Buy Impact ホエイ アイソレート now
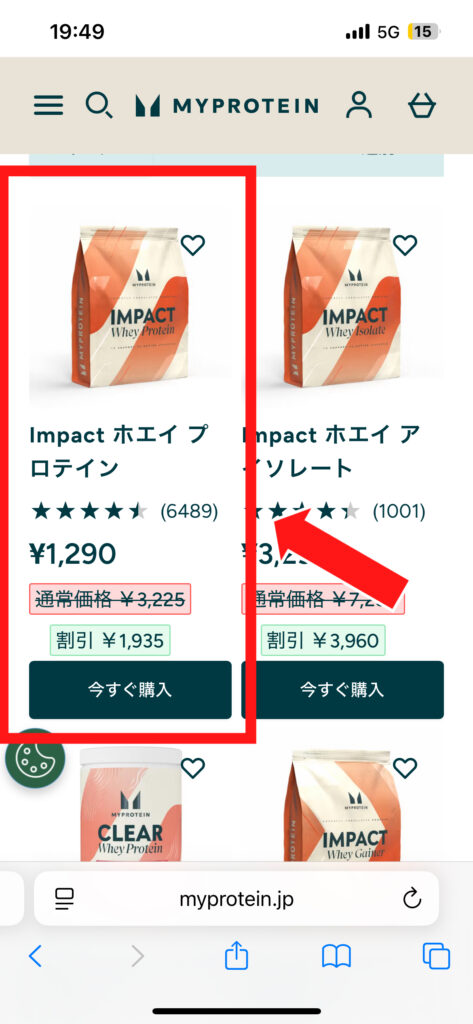Viewport: 473px width, 1024px height. (342, 690)
